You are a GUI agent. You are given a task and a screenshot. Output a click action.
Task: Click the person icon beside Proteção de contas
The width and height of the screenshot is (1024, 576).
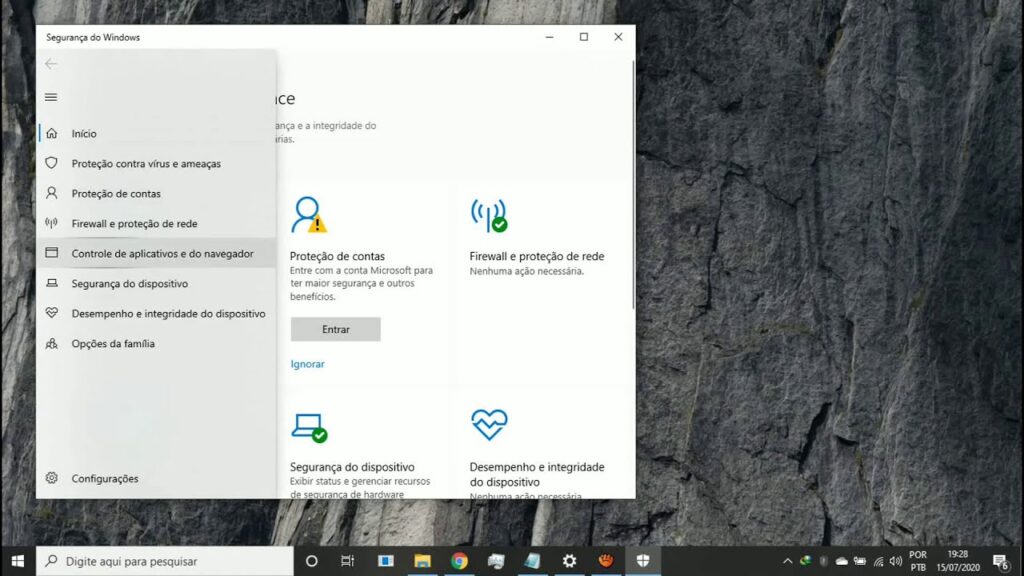pos(52,193)
